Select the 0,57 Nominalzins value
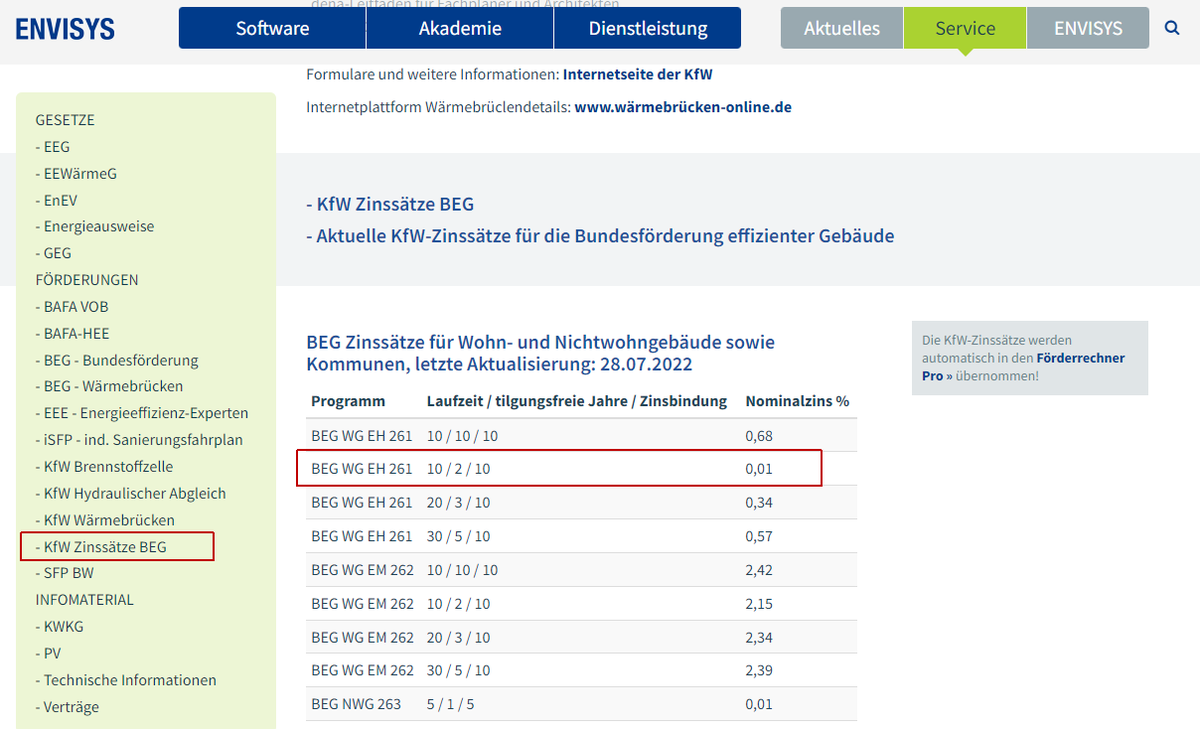The image size is (1200, 729). (x=759, y=536)
